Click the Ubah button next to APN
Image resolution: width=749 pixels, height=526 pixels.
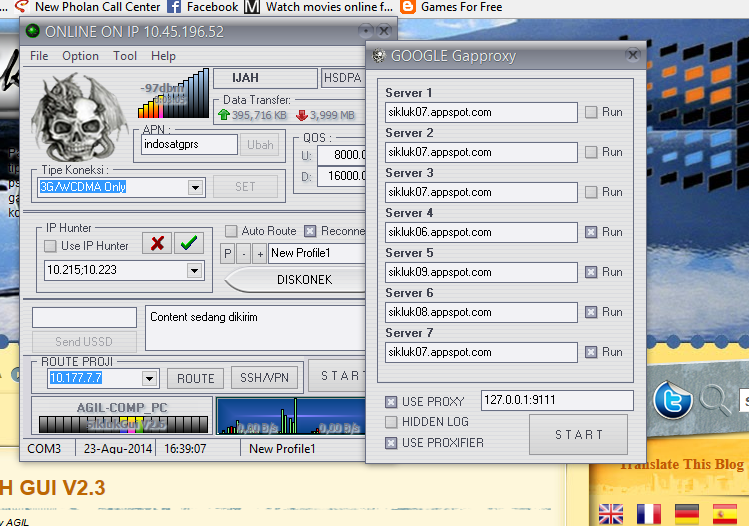260,145
